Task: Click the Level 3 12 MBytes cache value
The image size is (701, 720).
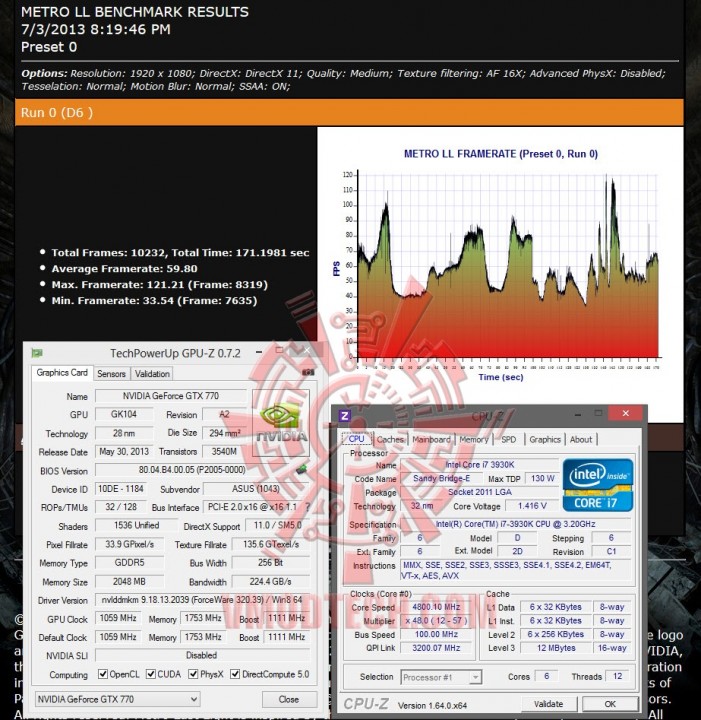Action: (x=556, y=648)
